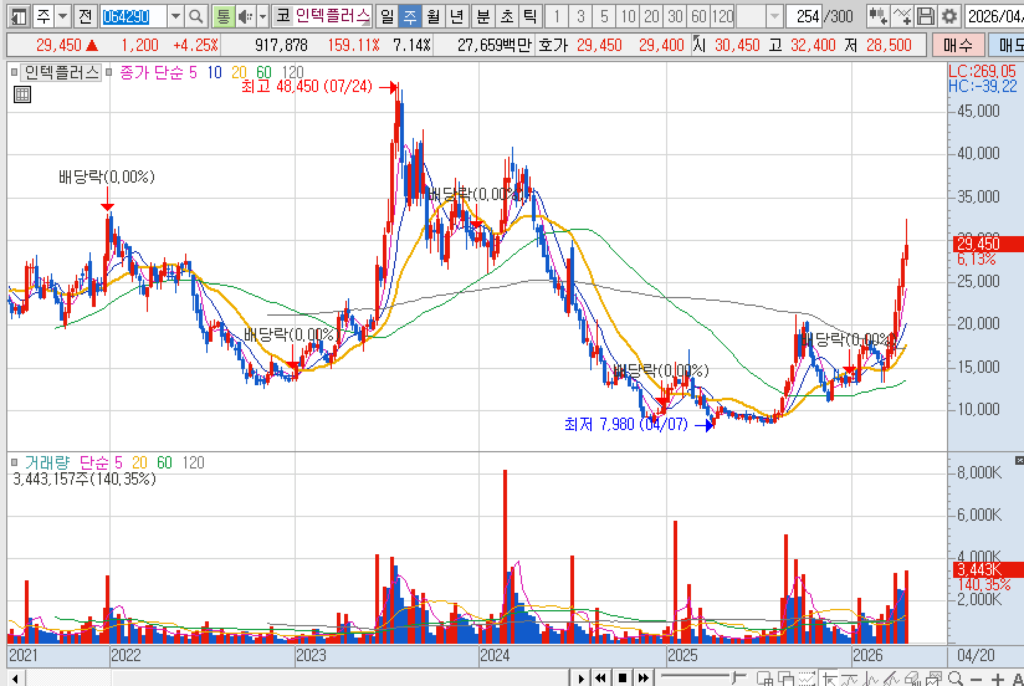Open chart settings gear icon
This screenshot has height=686, width=1024.
coord(949,16)
